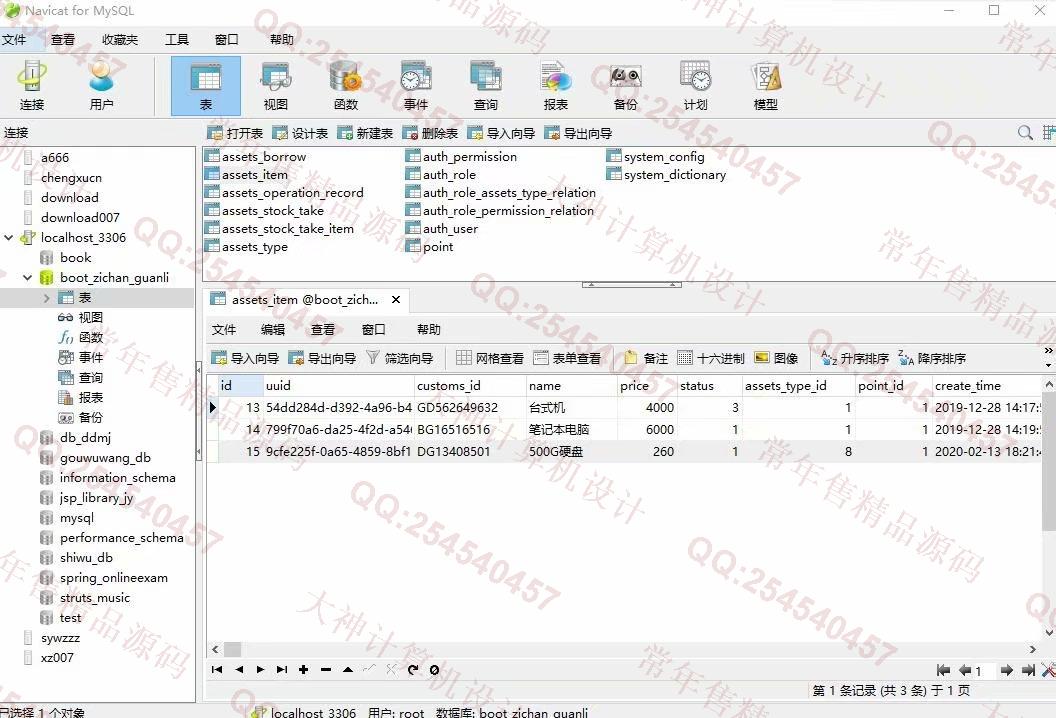Sort with 升序排序 (ascending) button
The height and width of the screenshot is (718, 1056).
tap(854, 358)
